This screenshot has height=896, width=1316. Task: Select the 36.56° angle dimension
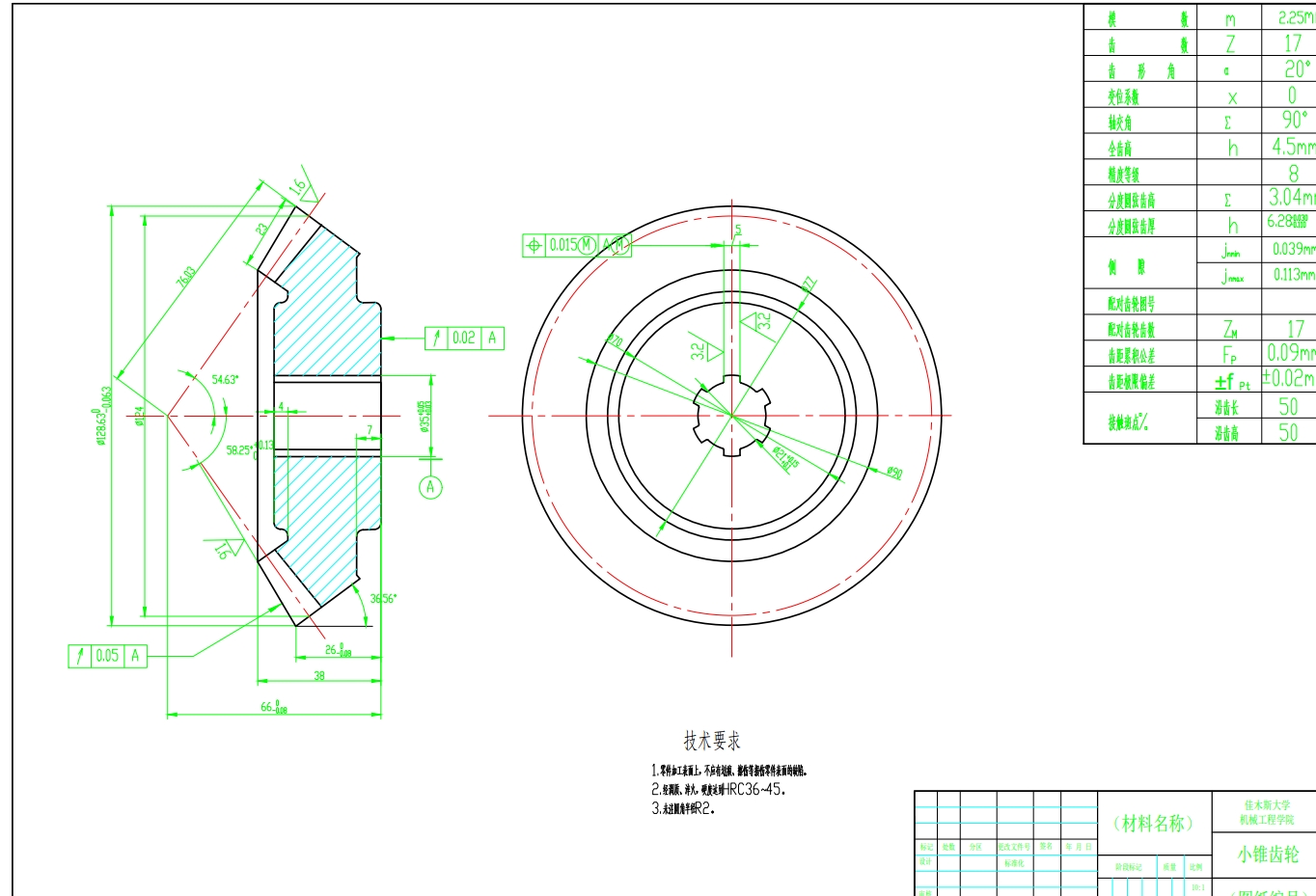[x=383, y=599]
